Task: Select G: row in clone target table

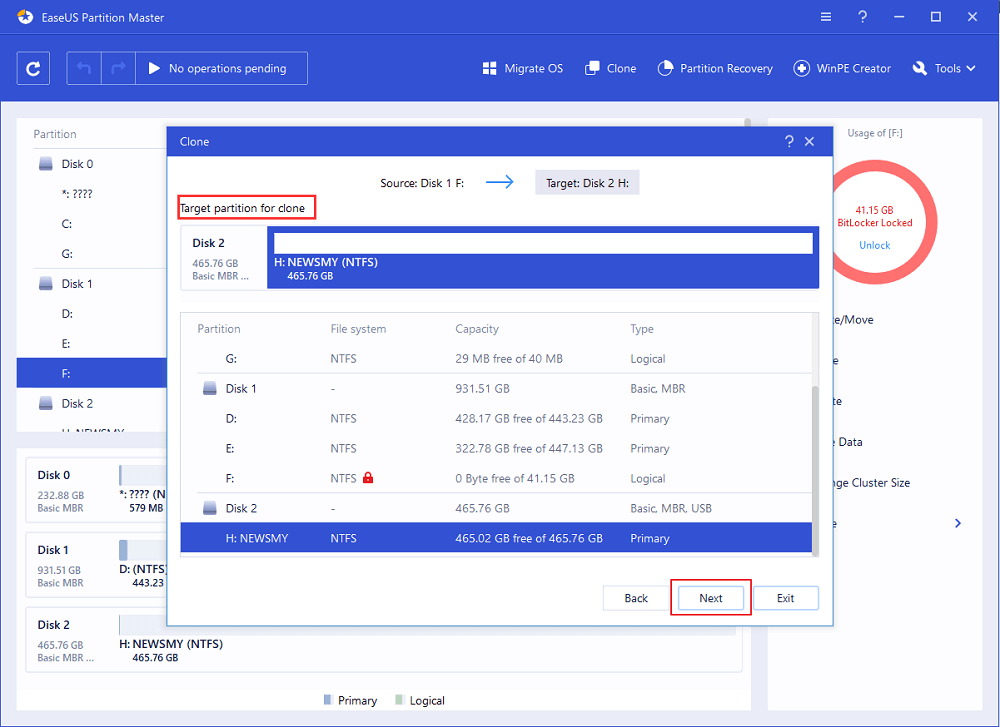Action: click(x=496, y=358)
